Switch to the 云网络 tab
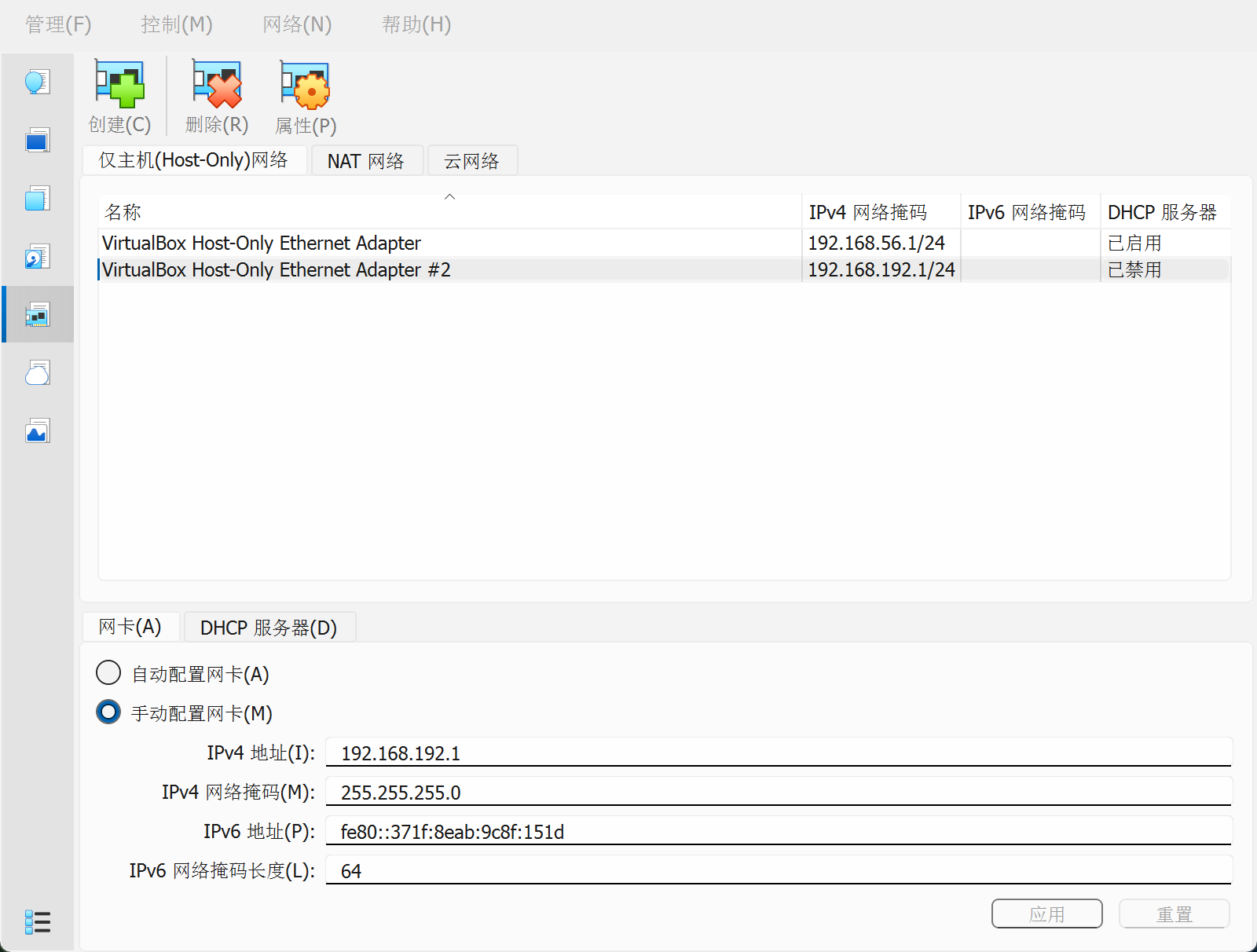This screenshot has width=1257, height=952. 471,161
